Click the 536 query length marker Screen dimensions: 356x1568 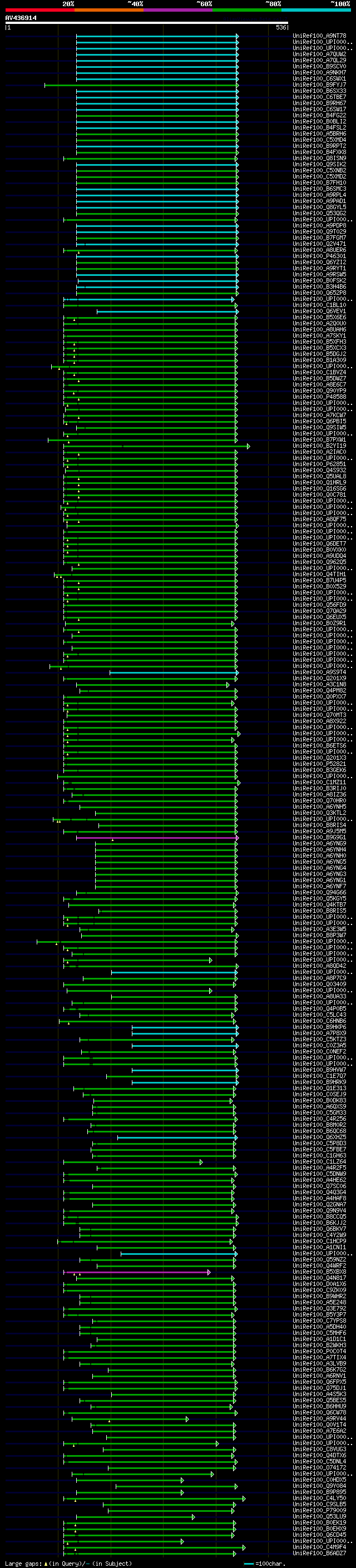[280, 27]
